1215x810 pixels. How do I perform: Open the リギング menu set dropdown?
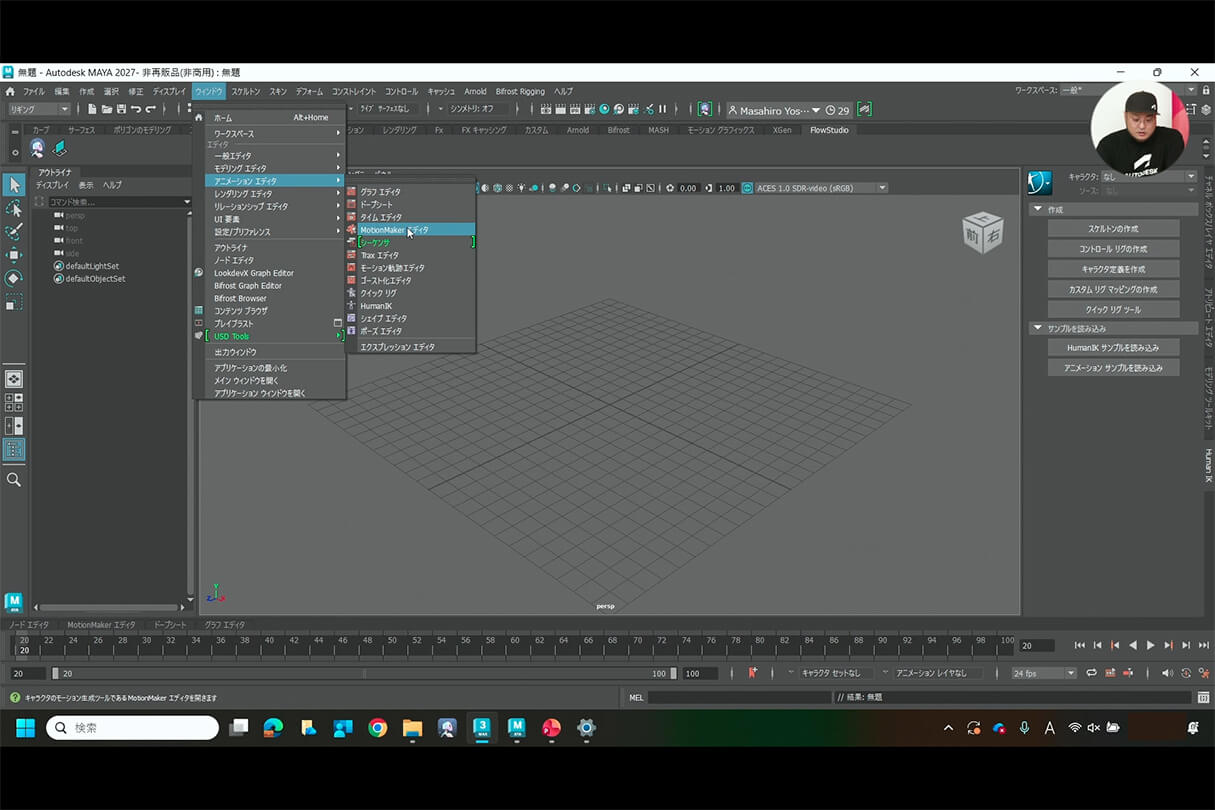(x=39, y=109)
